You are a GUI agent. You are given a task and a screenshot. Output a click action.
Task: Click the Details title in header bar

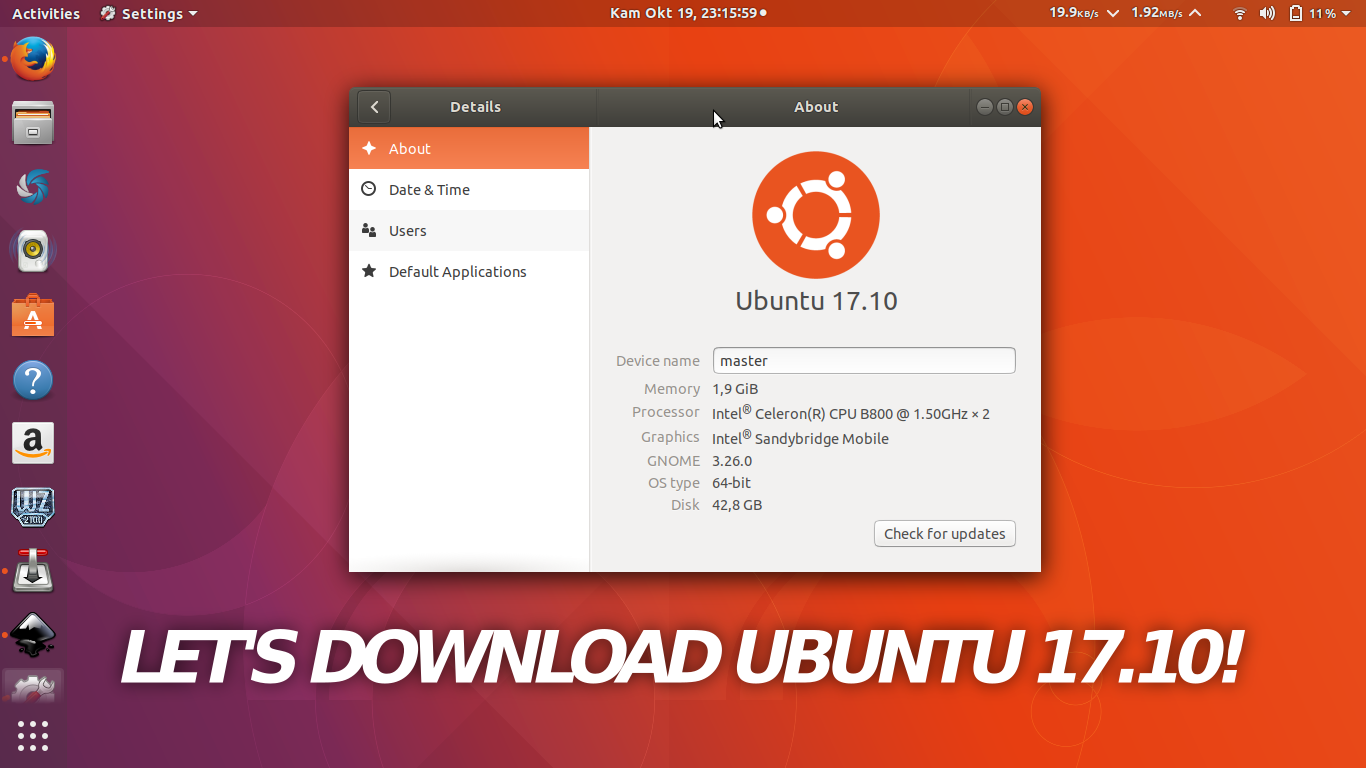pyautogui.click(x=476, y=107)
